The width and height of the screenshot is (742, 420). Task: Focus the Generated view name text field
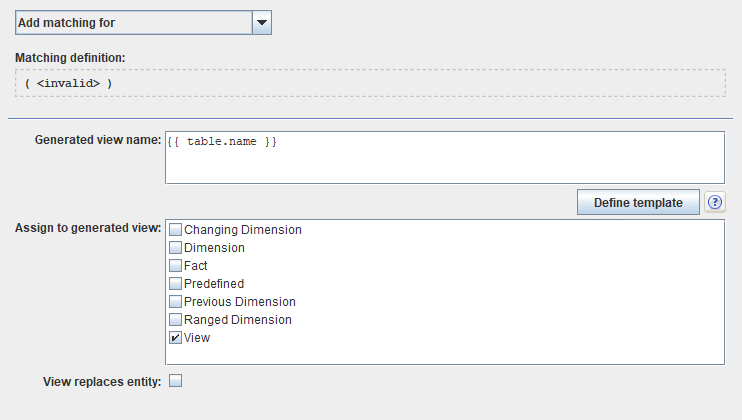[444, 157]
